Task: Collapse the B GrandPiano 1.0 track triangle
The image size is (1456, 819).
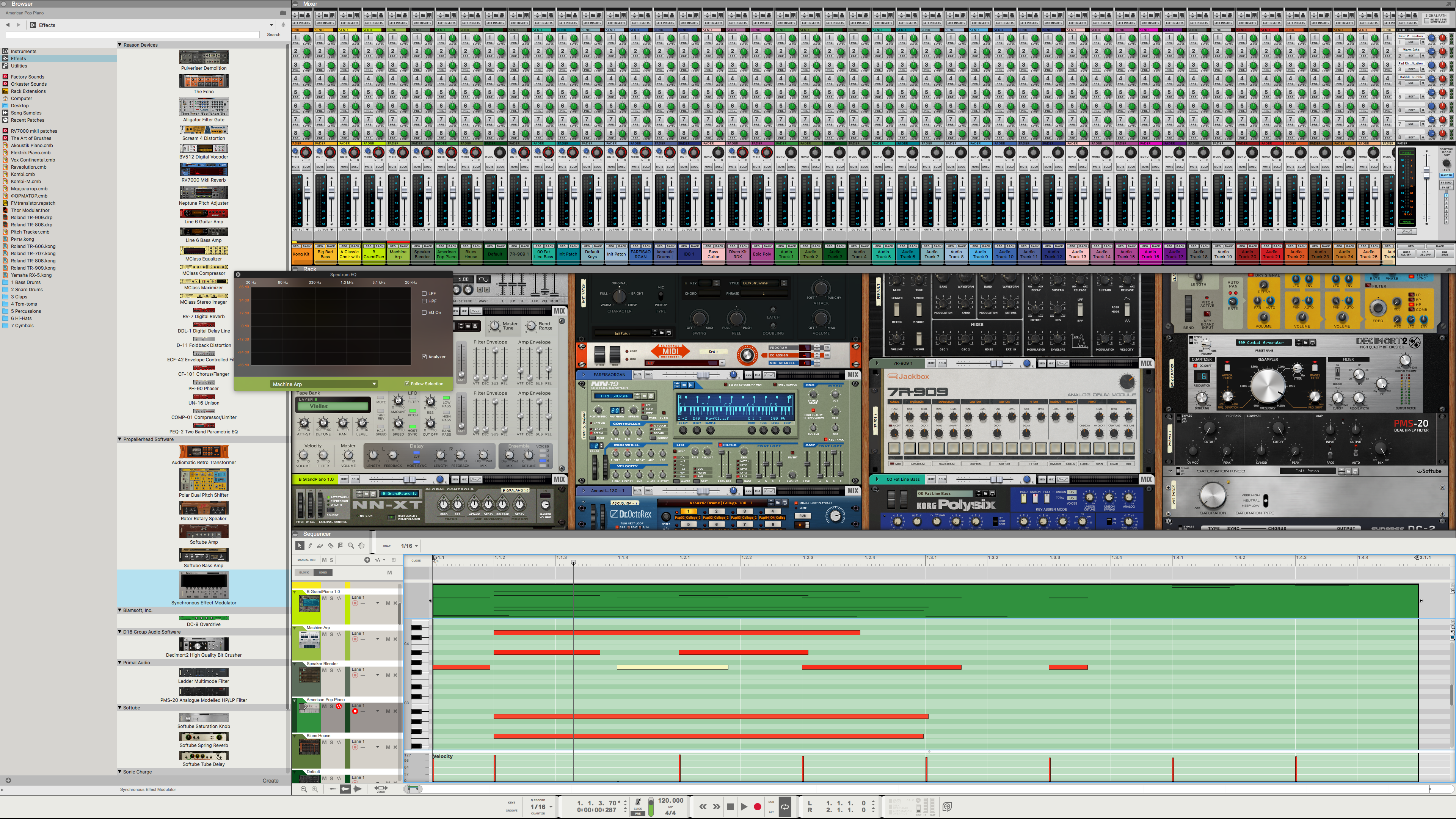Action: tap(295, 592)
